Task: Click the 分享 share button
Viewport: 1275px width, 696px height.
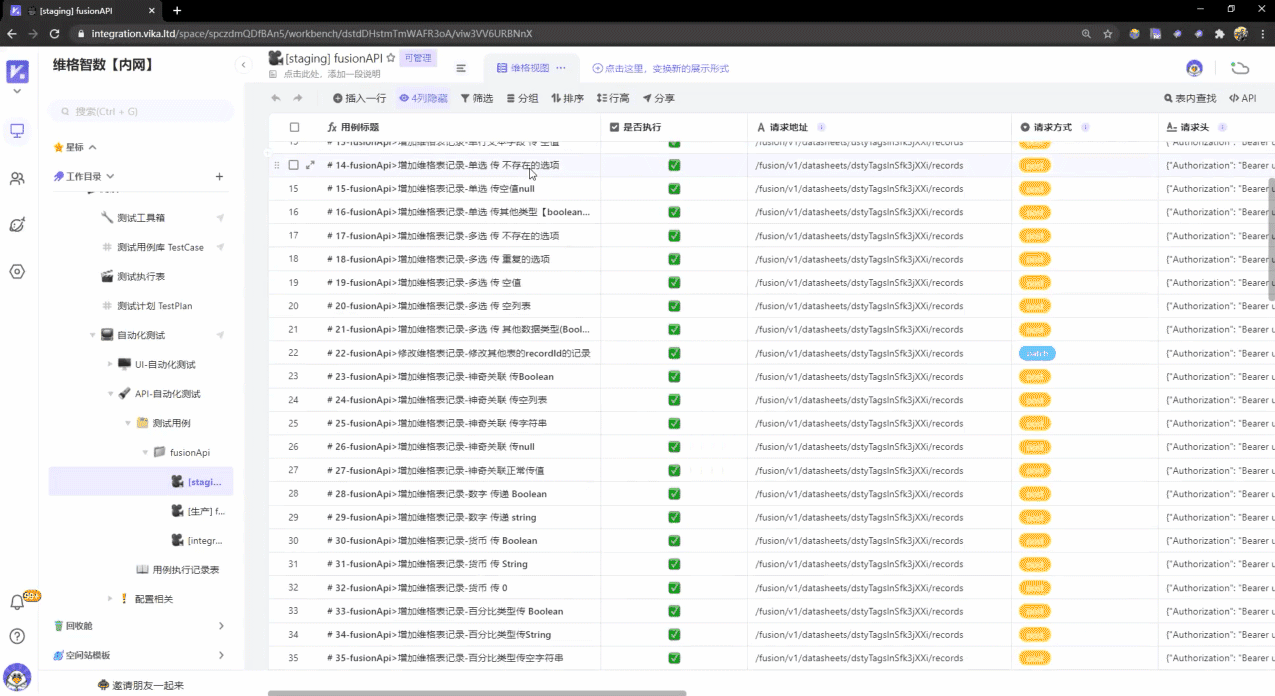Action: point(658,98)
